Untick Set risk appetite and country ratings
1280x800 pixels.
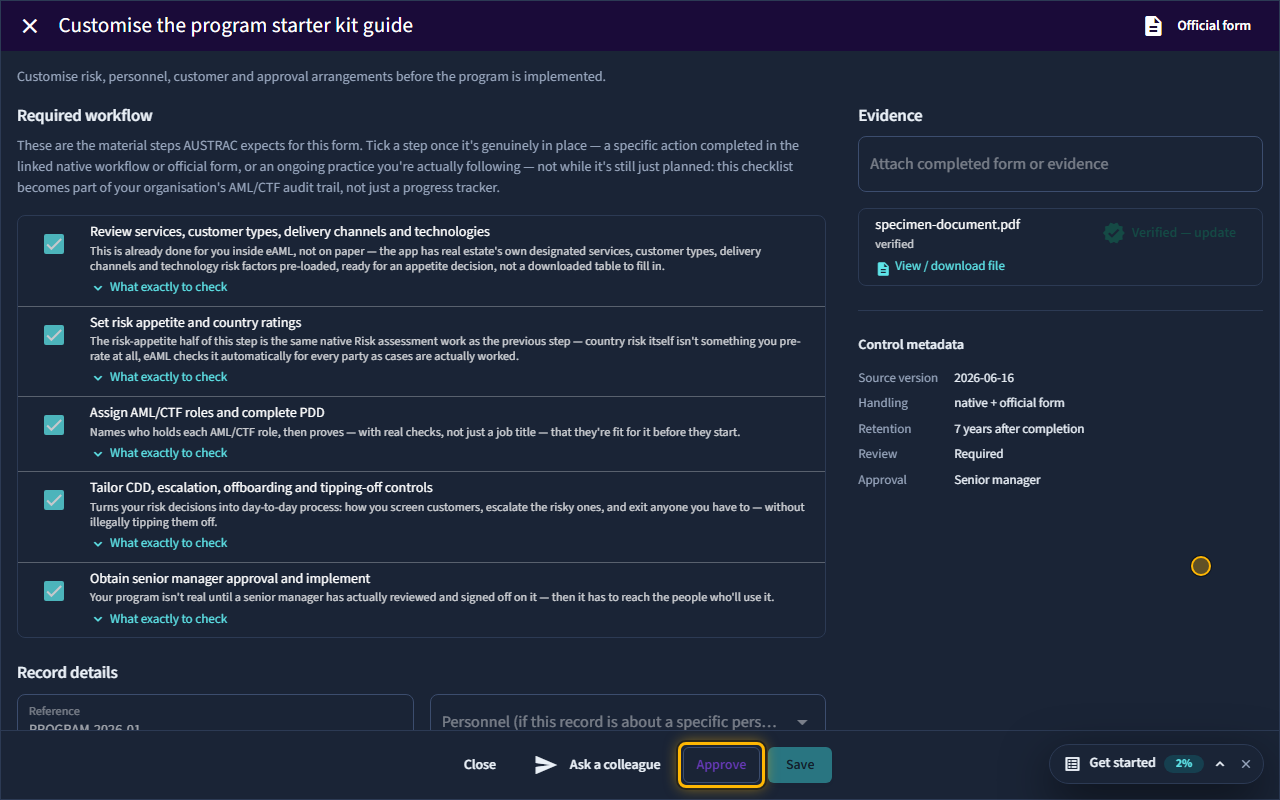point(54,335)
